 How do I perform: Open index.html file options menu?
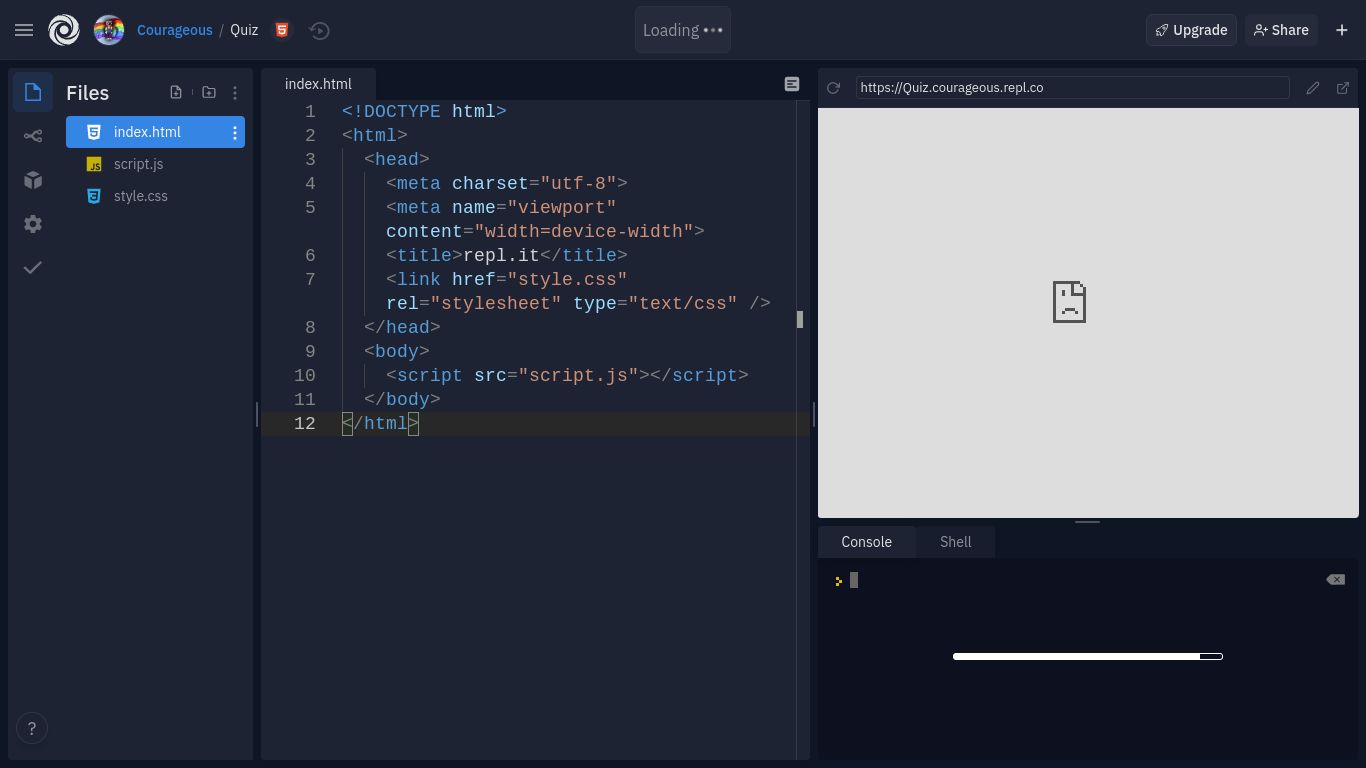pos(235,132)
